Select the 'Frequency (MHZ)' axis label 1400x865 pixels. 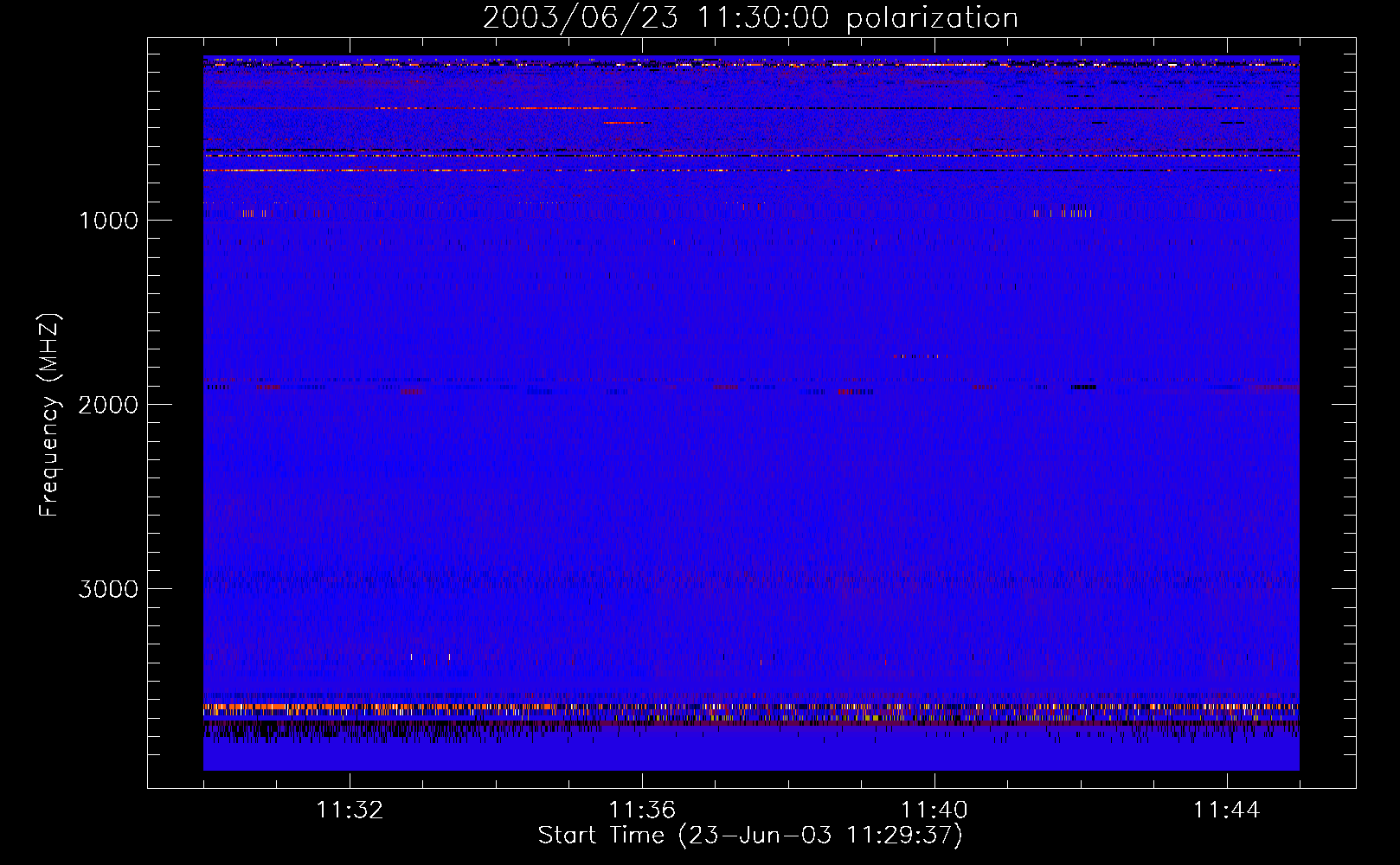coord(49,415)
